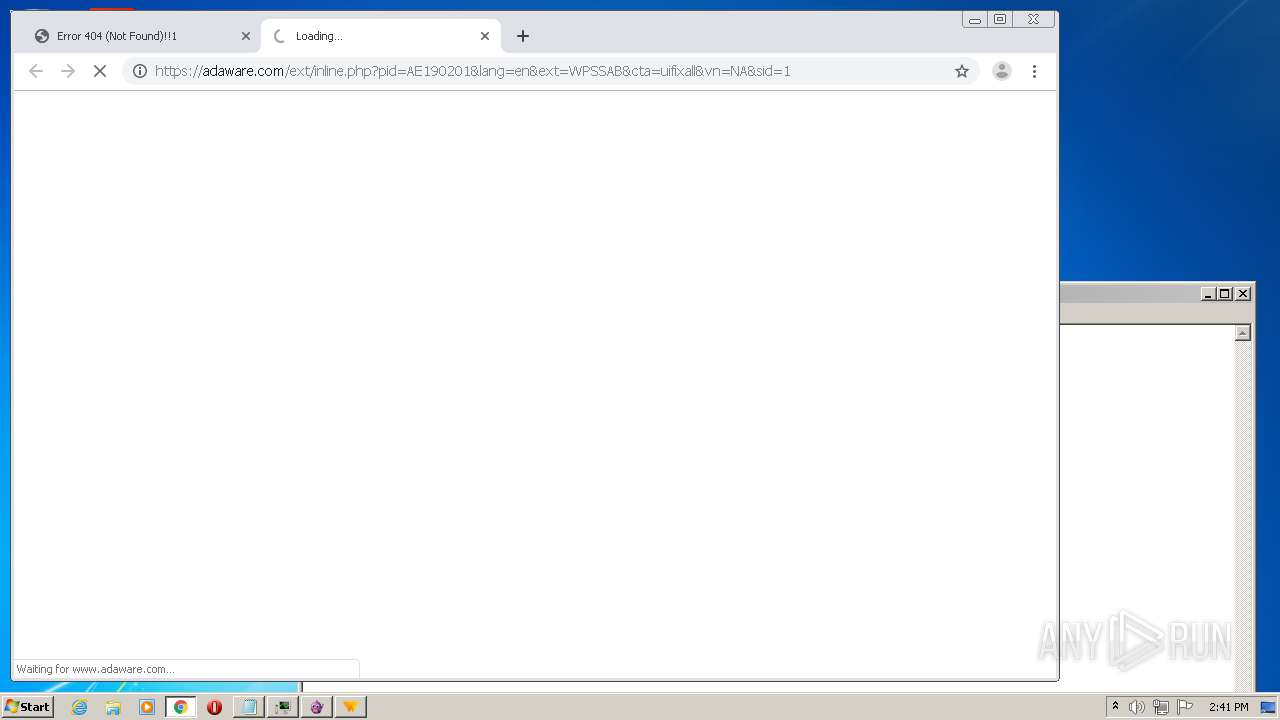Open the volume speaker tray icon
The image size is (1280, 720).
click(1137, 707)
